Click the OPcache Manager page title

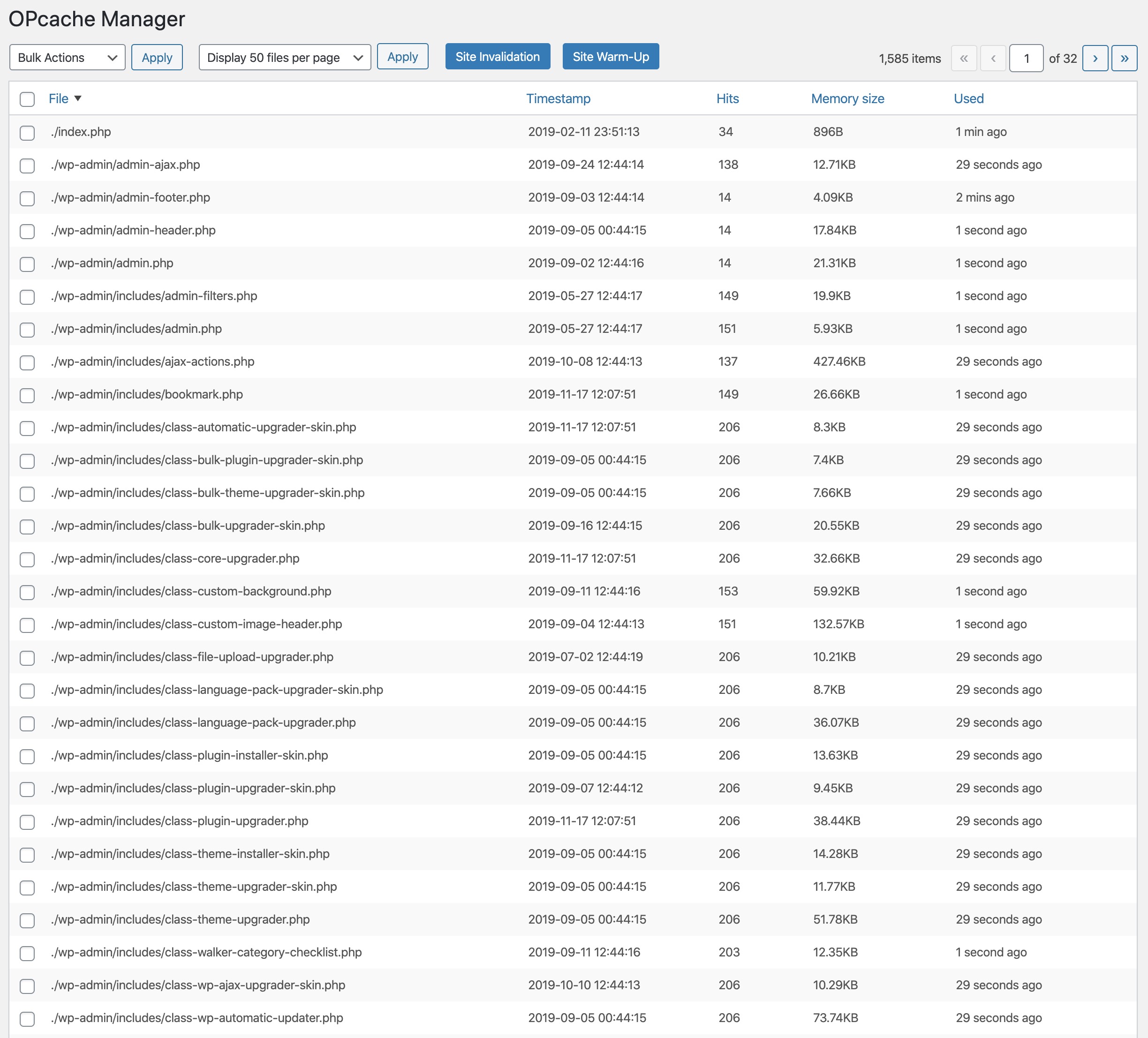point(97,19)
